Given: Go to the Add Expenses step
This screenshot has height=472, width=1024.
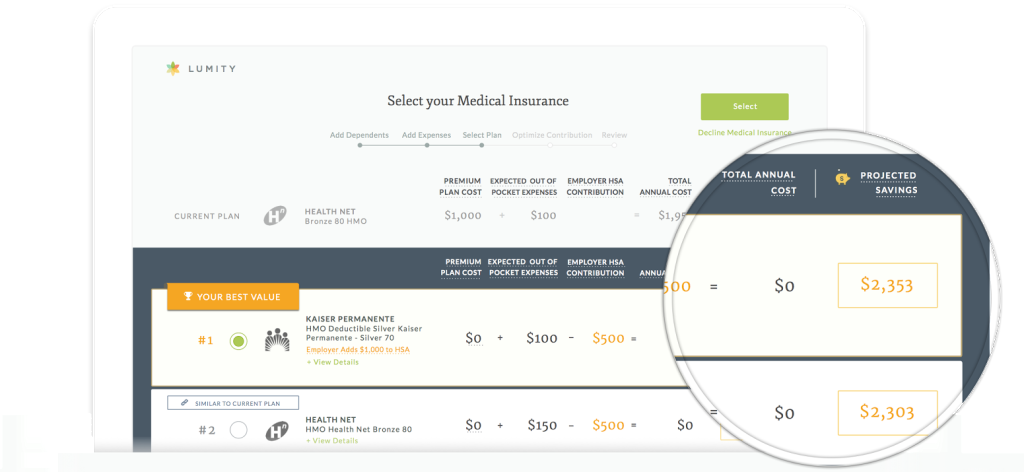Looking at the screenshot, I should [426, 135].
